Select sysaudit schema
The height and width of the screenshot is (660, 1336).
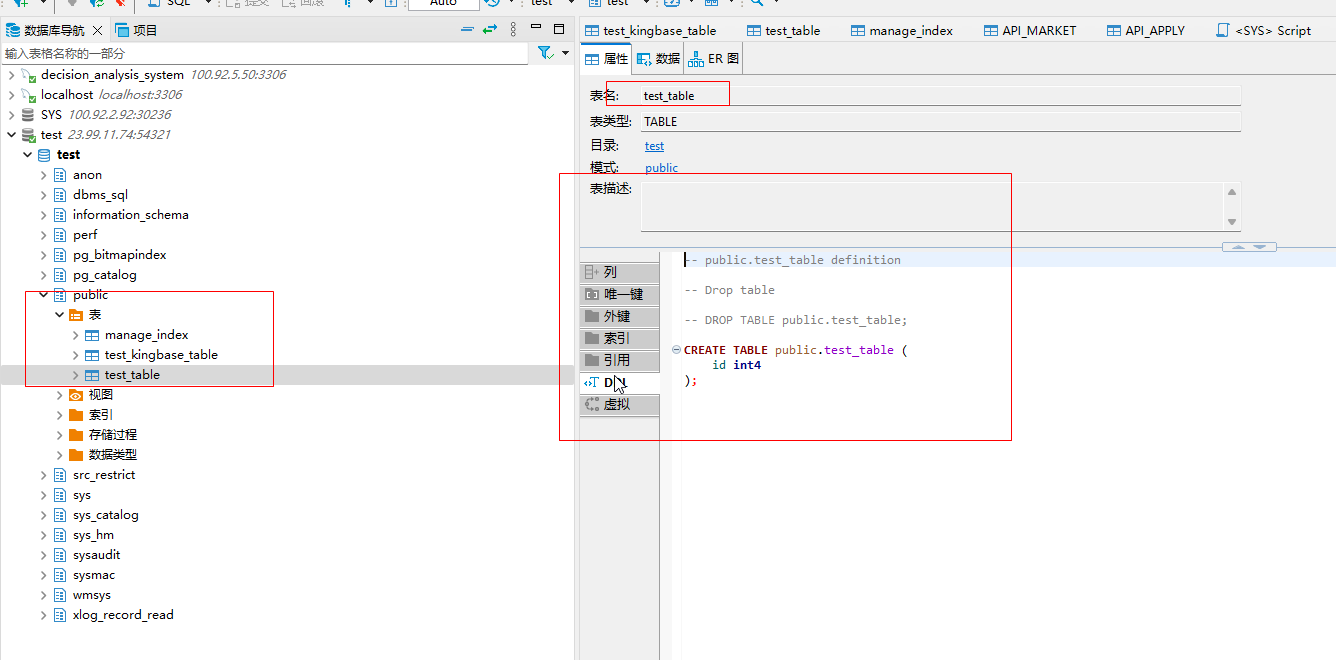tap(96, 555)
